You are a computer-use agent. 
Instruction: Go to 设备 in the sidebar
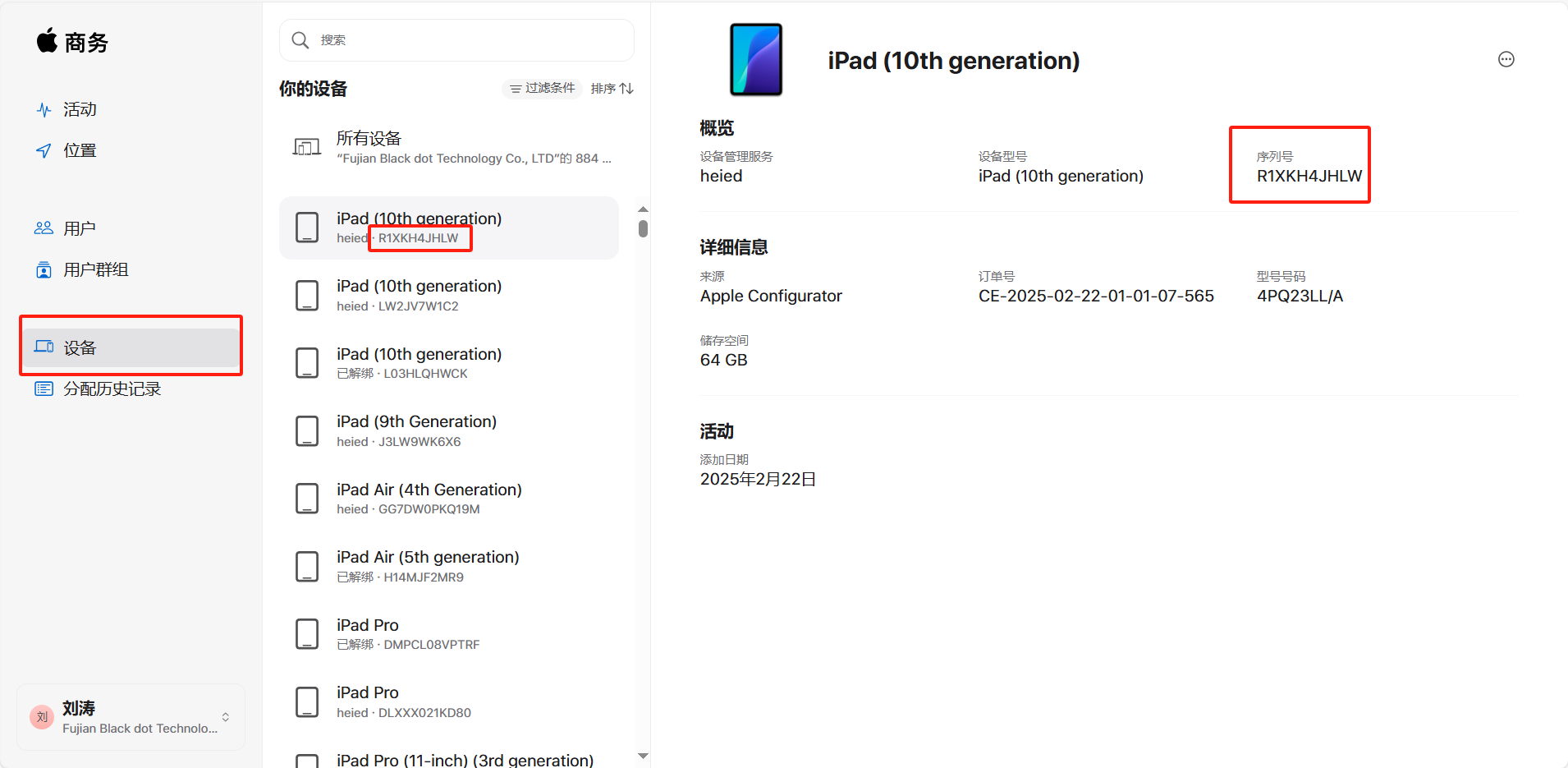click(x=131, y=347)
